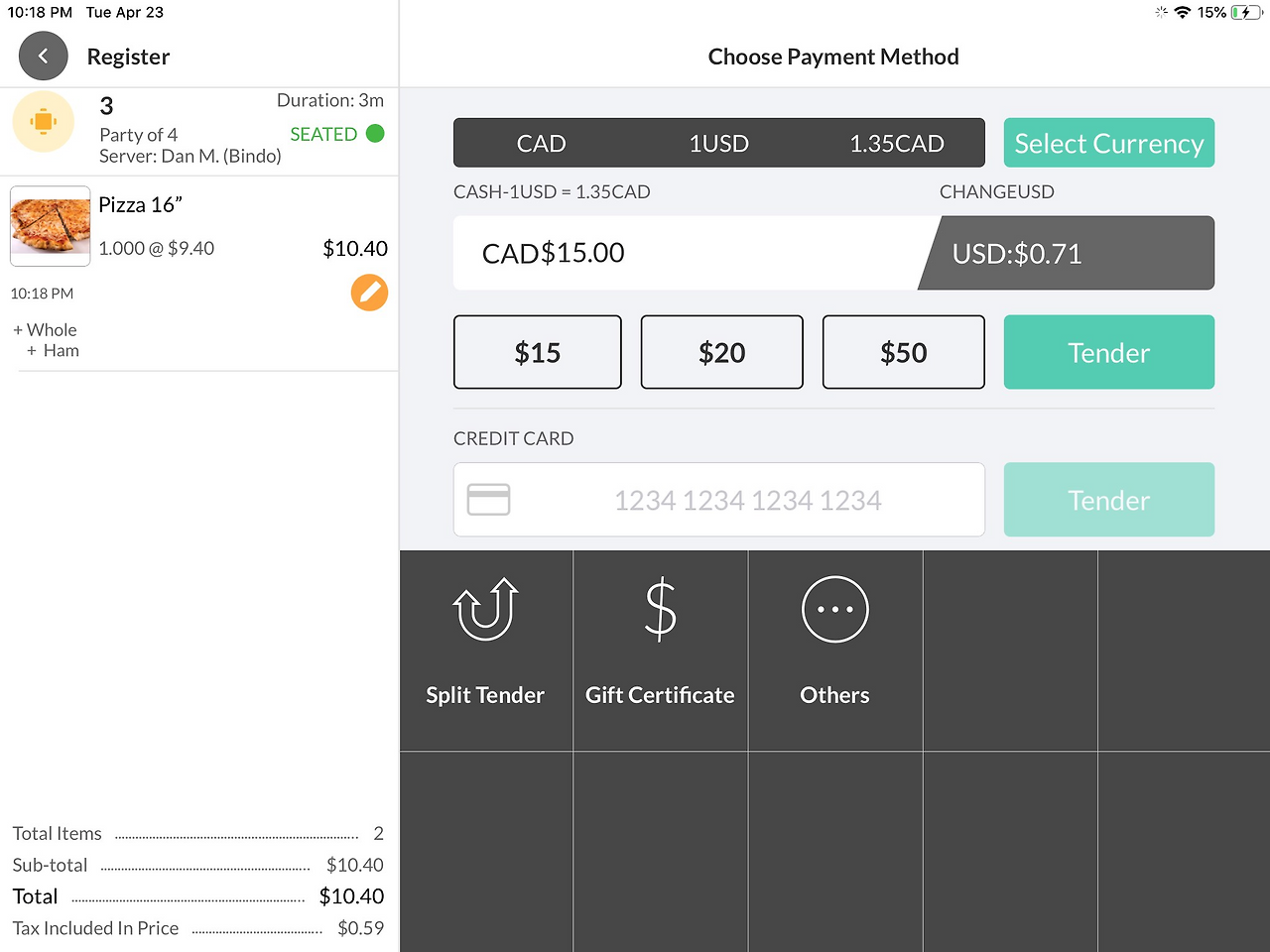Tender the cash payment
Viewport: 1270px width, 952px height.
pyautogui.click(x=1109, y=352)
